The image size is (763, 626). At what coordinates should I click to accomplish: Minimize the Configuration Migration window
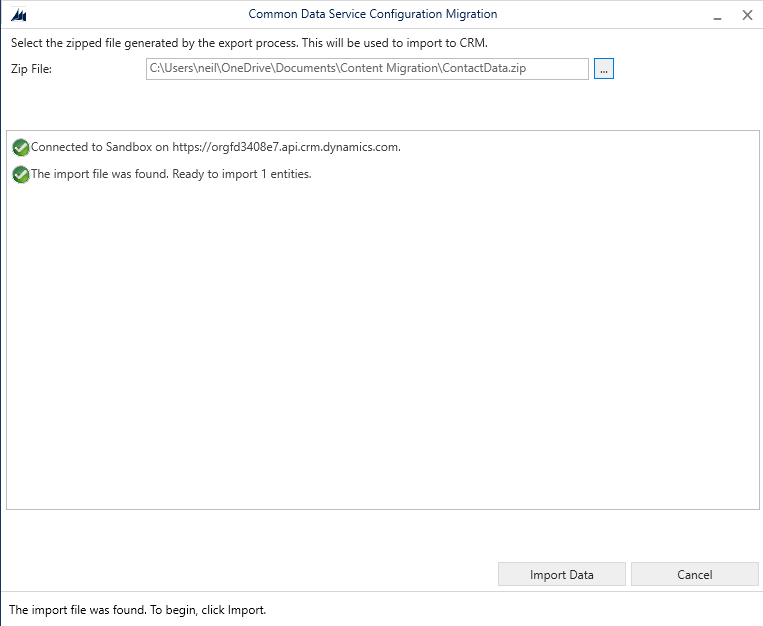716,15
